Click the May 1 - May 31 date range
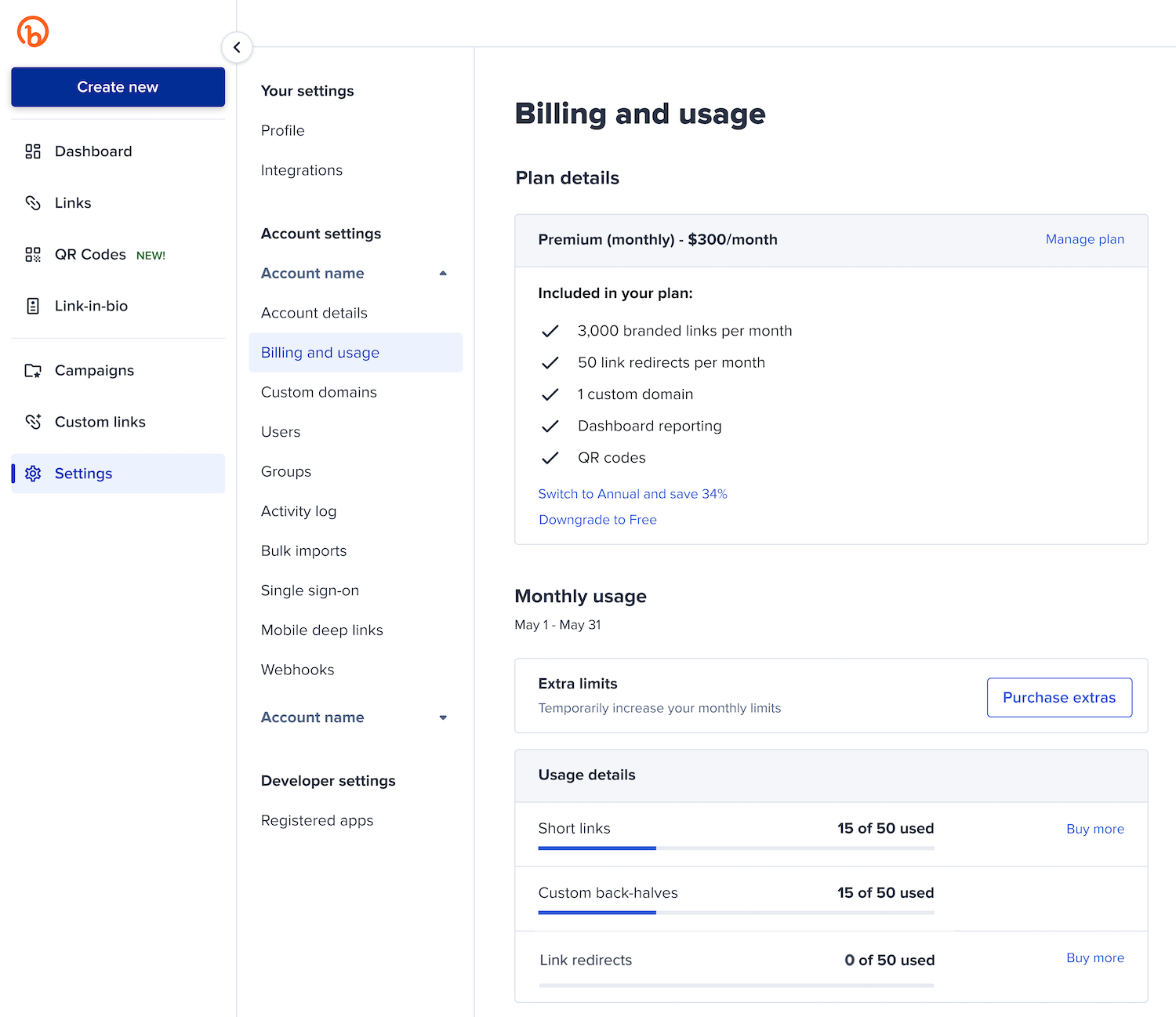The width and height of the screenshot is (1176, 1017). [x=557, y=625]
